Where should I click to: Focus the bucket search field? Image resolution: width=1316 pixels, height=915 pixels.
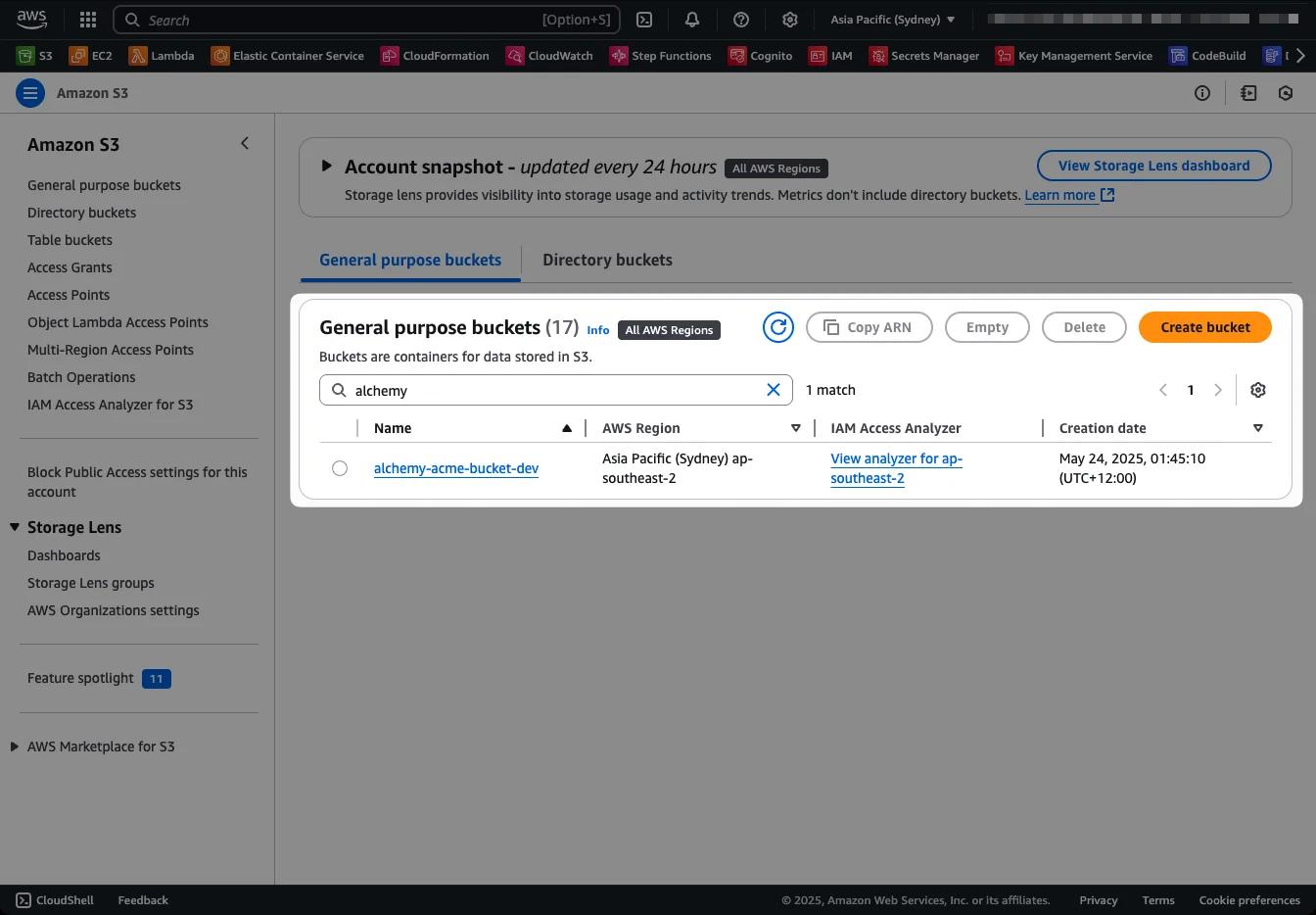coord(556,390)
